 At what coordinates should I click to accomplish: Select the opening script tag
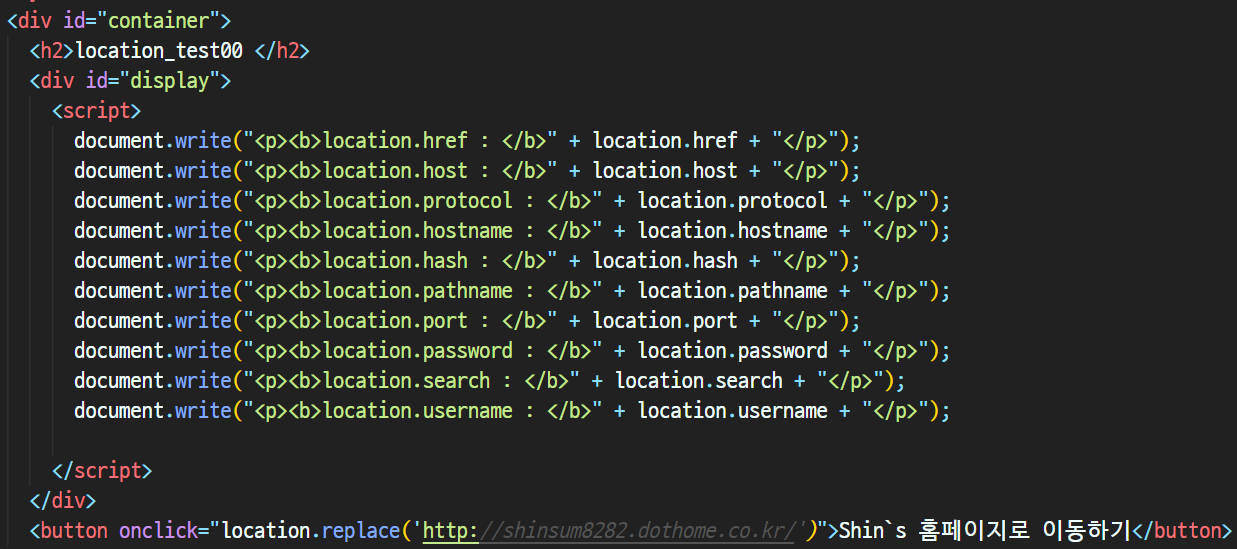[97, 110]
